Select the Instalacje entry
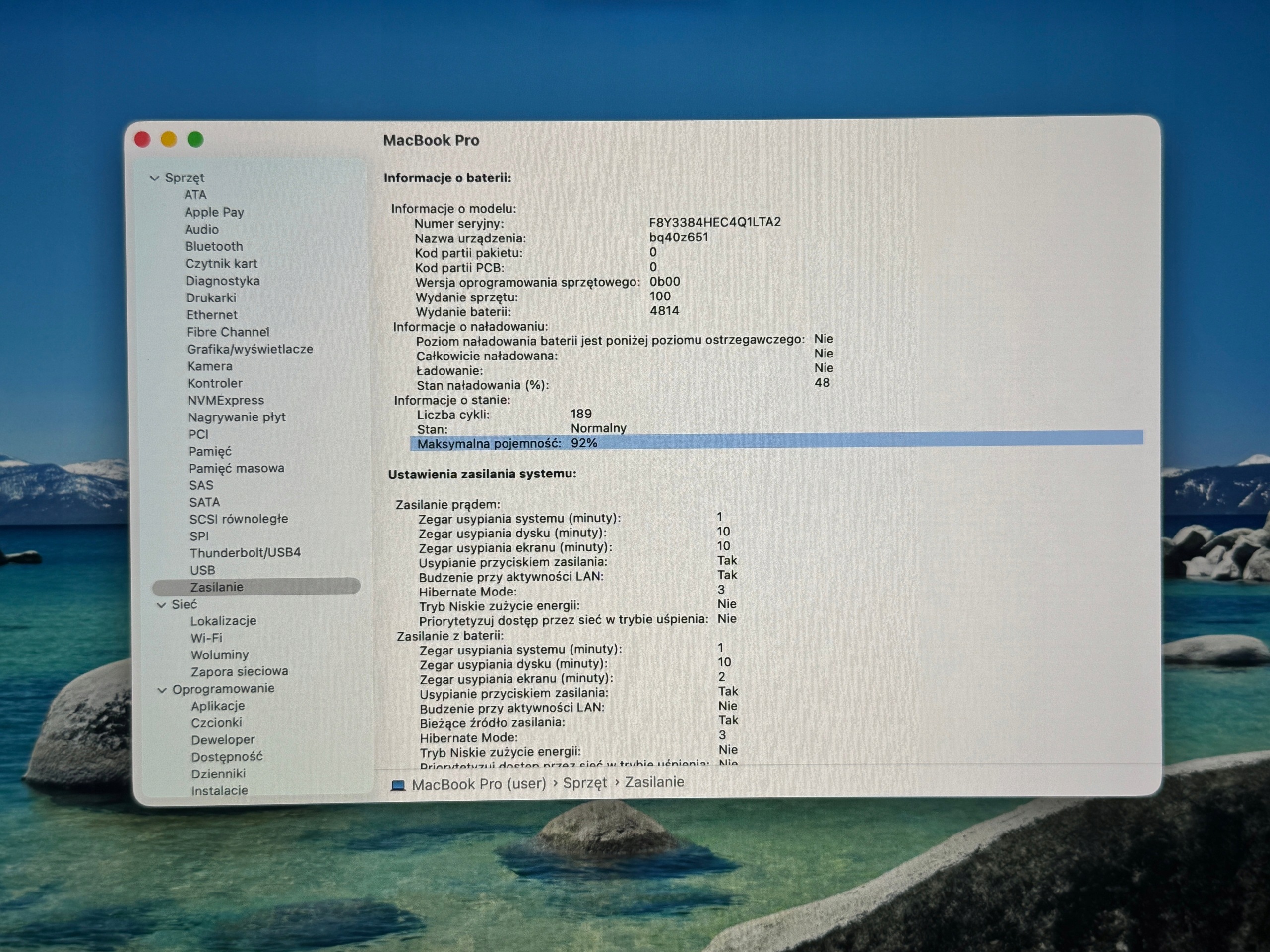1270x952 pixels. pyautogui.click(x=219, y=791)
